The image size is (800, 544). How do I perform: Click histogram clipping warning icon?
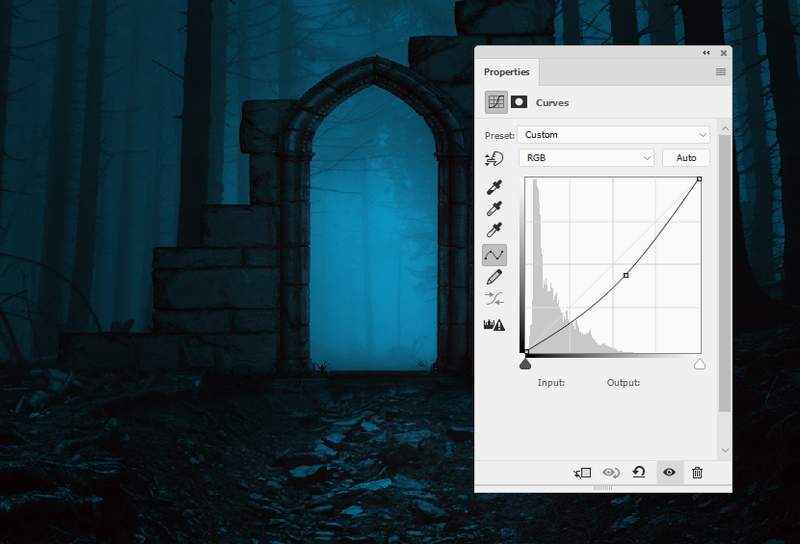(494, 325)
